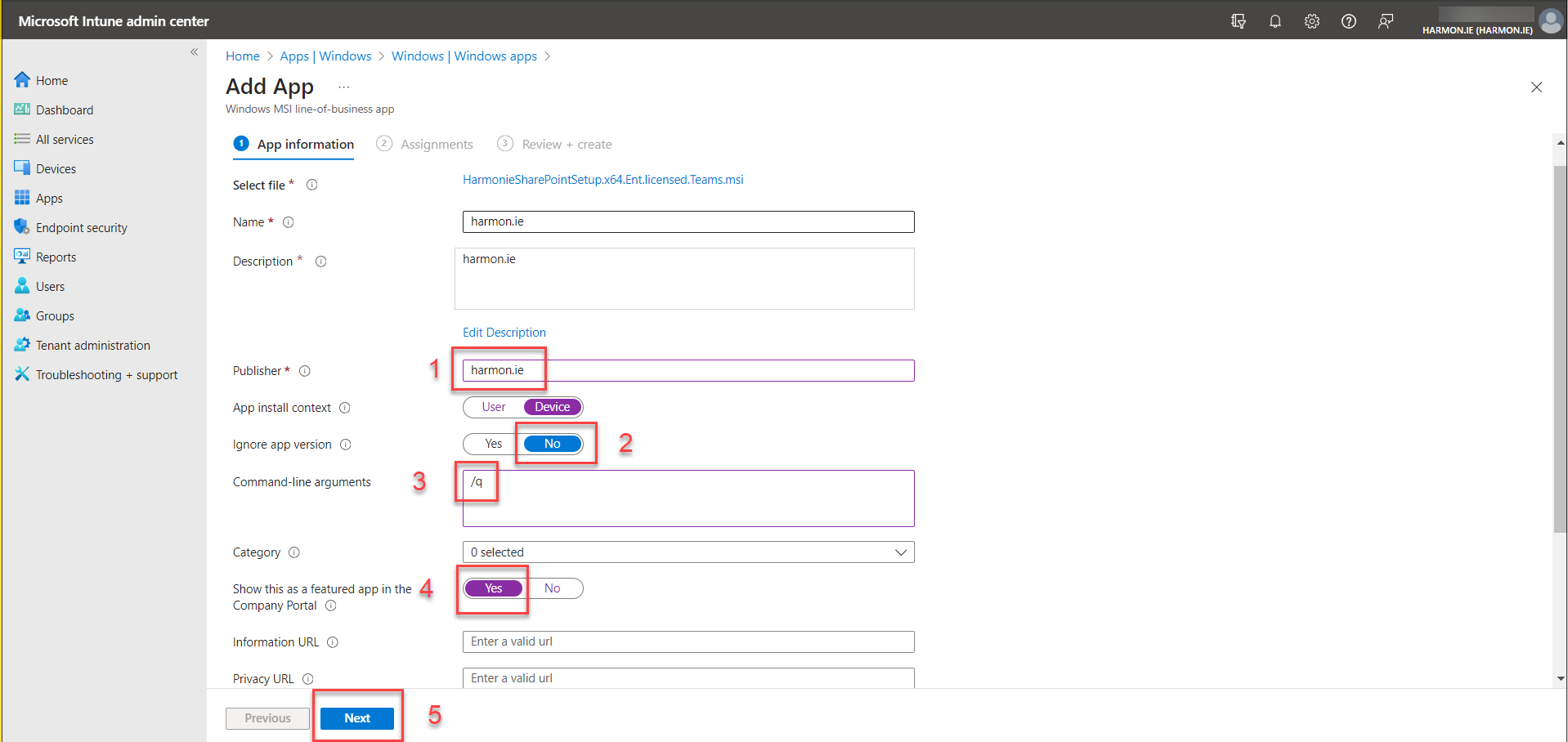Viewport: 1568px width, 742px height.
Task: Click the Endpoint security shield icon
Action: 22,227
